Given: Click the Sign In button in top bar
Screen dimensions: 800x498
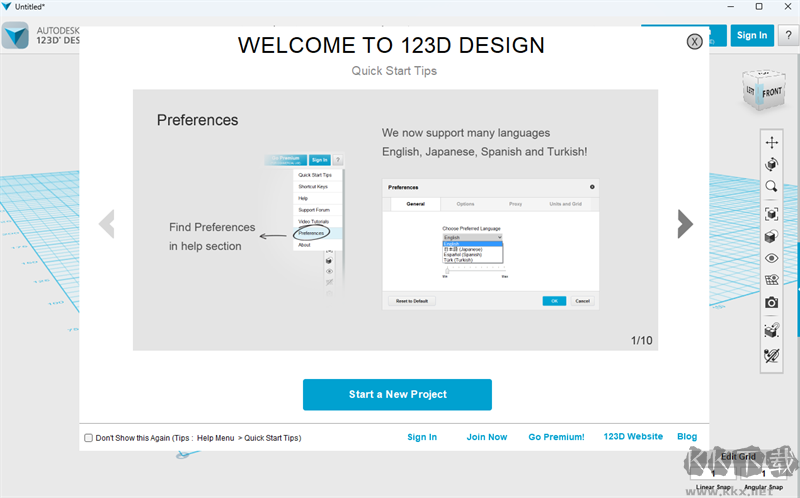Looking at the screenshot, I should pos(752,35).
